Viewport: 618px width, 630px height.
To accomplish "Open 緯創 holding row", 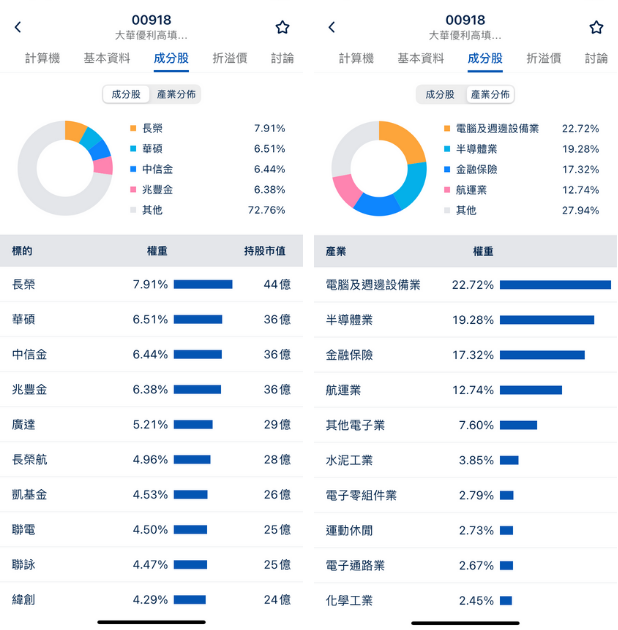I will tap(151, 599).
